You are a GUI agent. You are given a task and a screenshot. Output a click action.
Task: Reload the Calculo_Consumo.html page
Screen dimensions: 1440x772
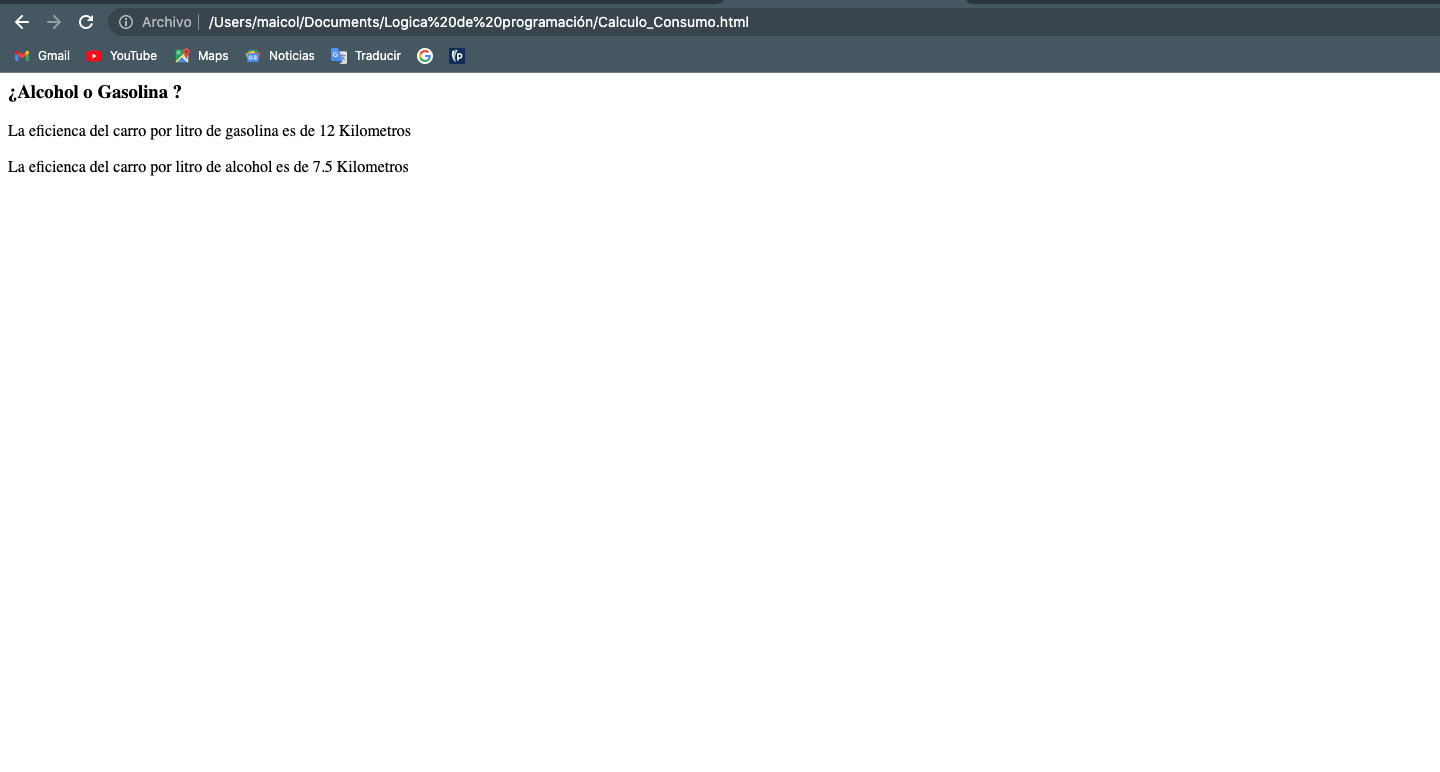86,22
